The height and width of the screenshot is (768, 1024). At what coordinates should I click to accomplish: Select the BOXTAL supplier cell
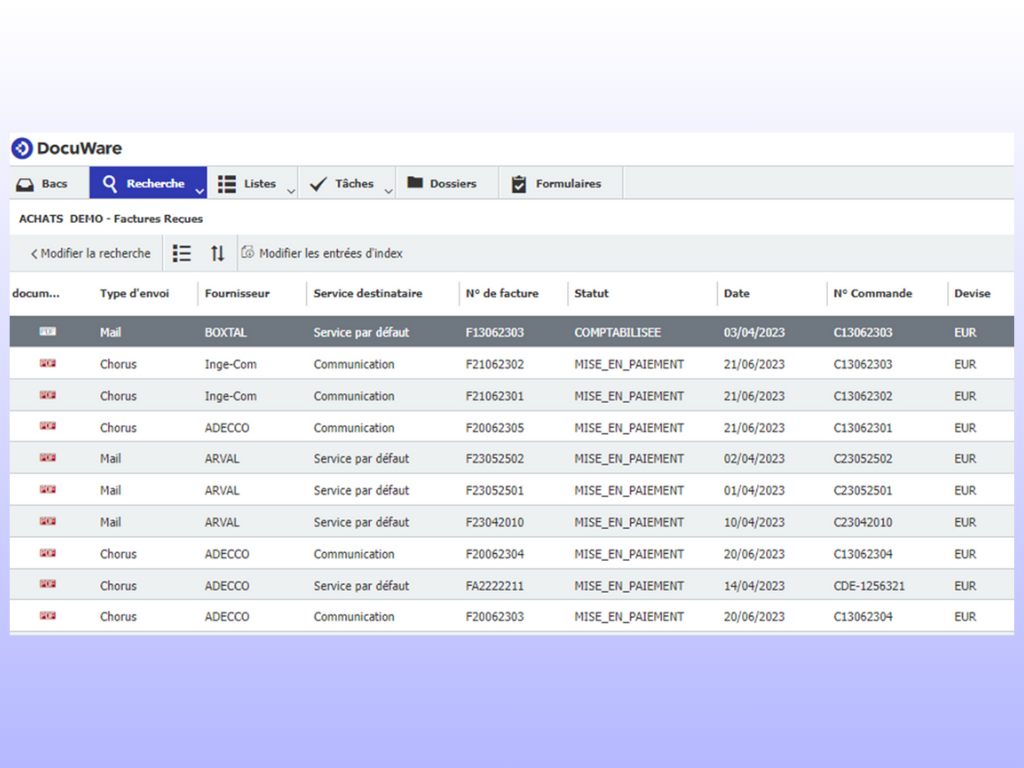point(225,332)
